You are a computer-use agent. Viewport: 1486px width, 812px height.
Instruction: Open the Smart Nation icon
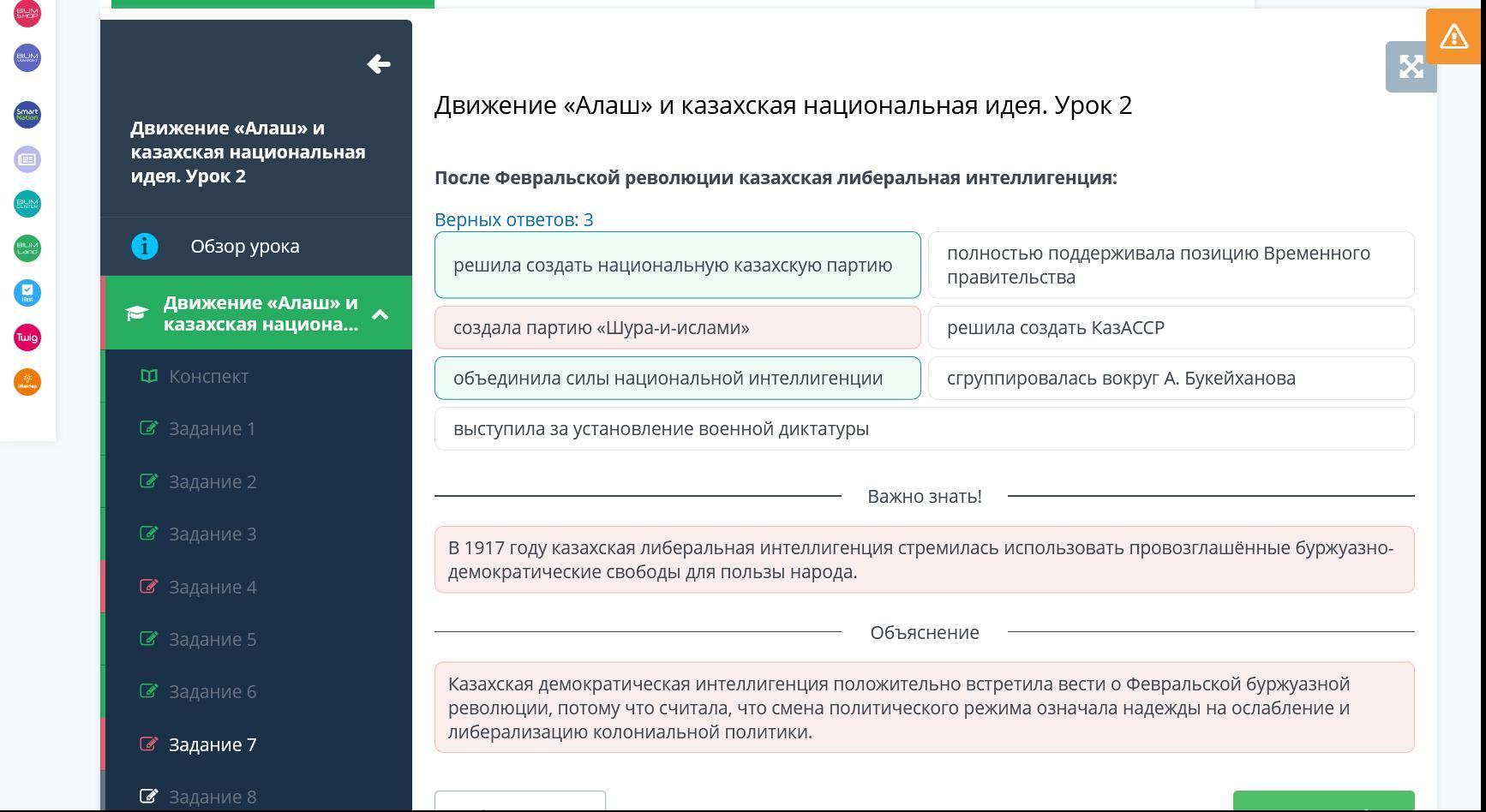click(x=27, y=114)
